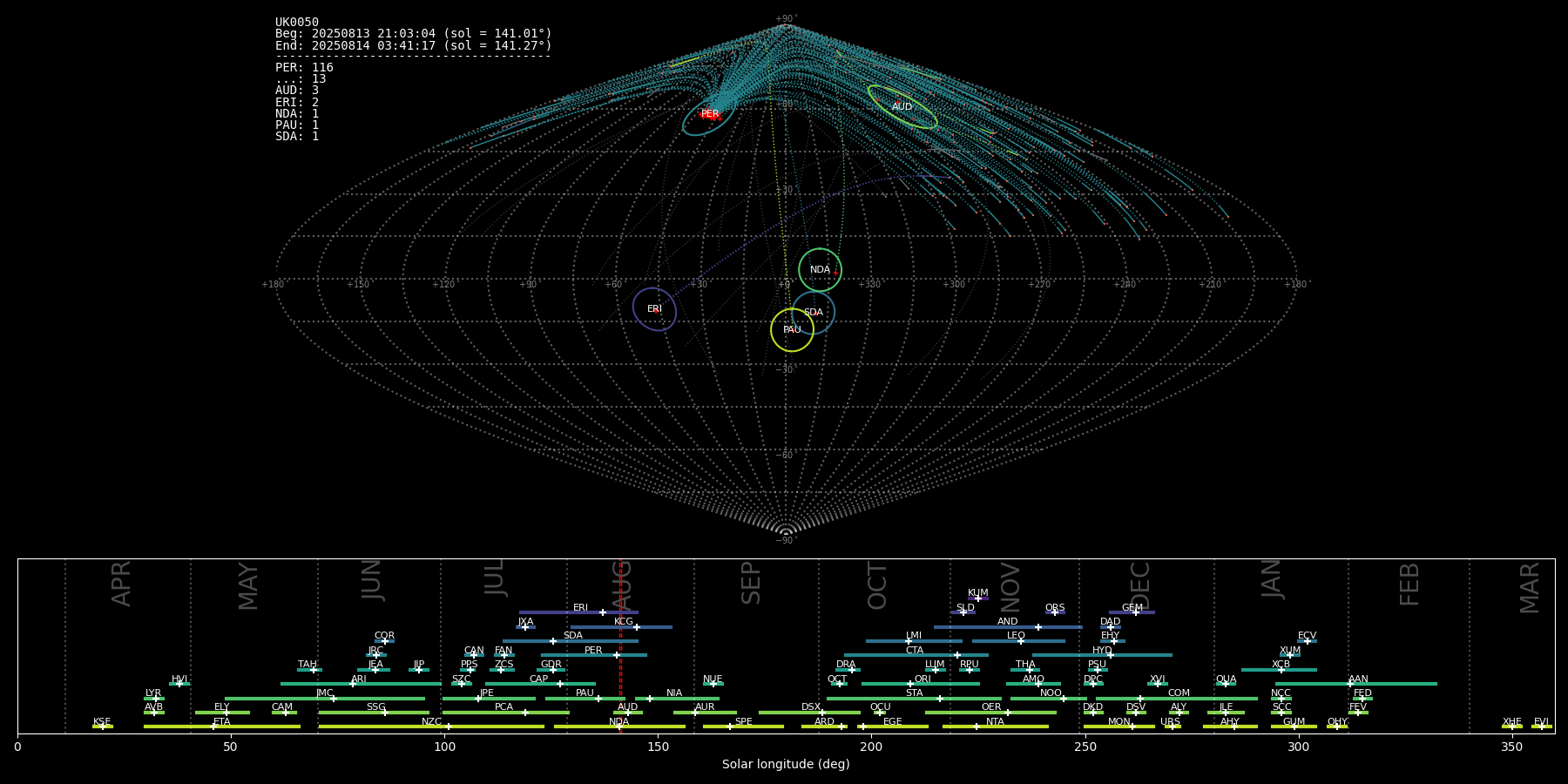Screen dimensions: 1568x784
Task: Click the 'NDA: 1' count in legend
Action: click(x=297, y=114)
